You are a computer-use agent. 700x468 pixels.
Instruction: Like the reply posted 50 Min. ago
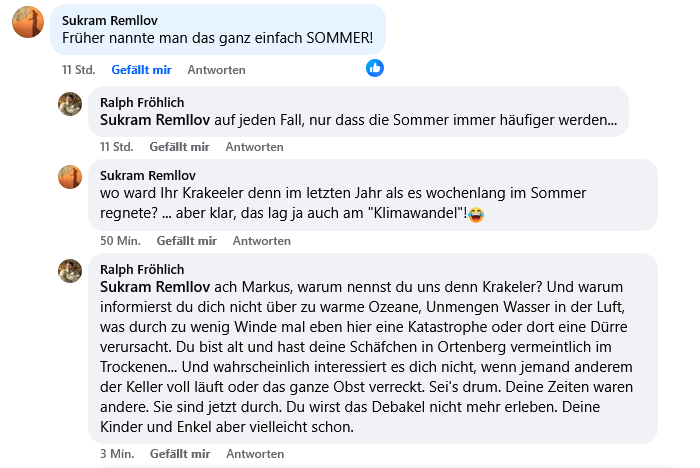coord(186,241)
